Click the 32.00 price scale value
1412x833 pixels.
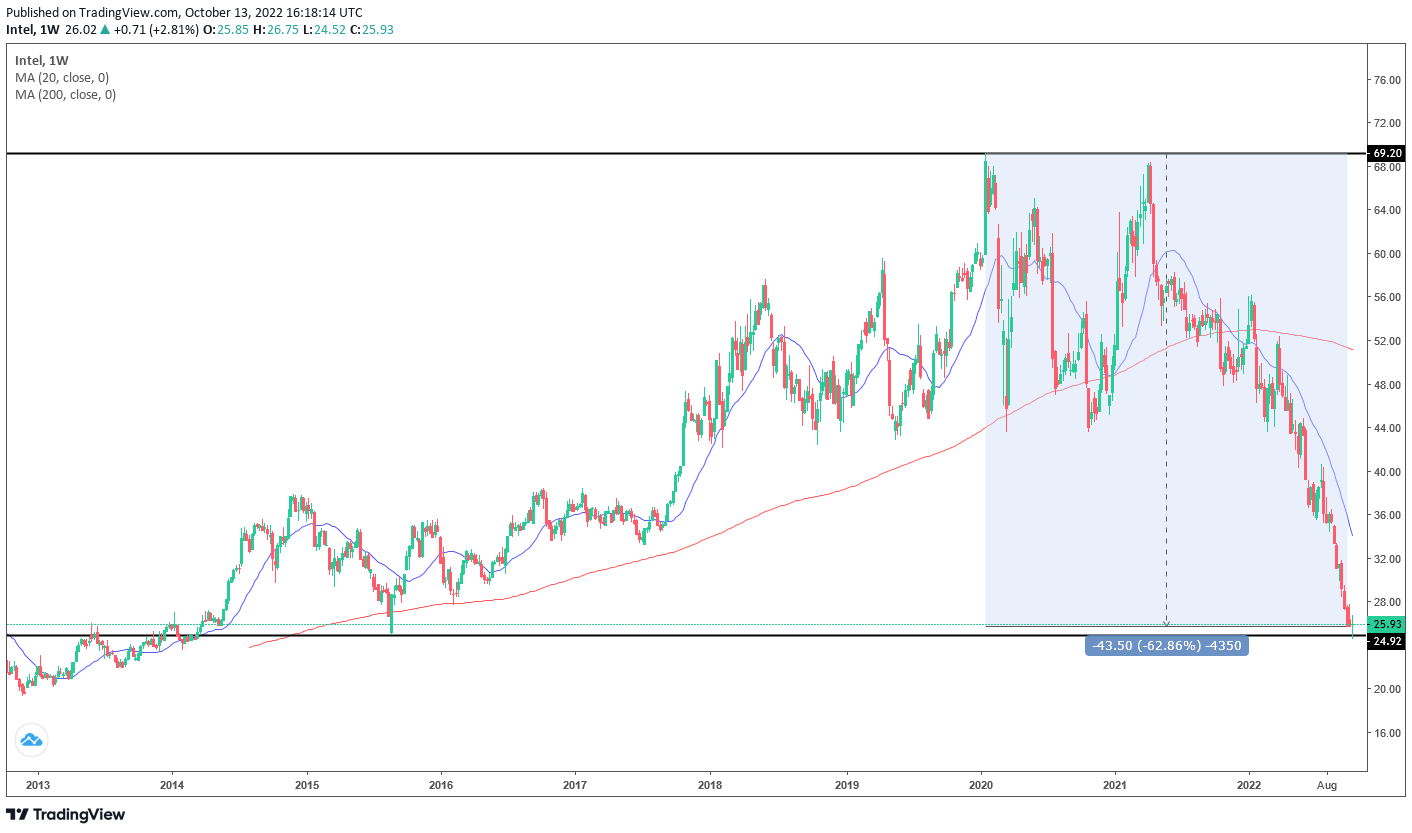click(1387, 558)
